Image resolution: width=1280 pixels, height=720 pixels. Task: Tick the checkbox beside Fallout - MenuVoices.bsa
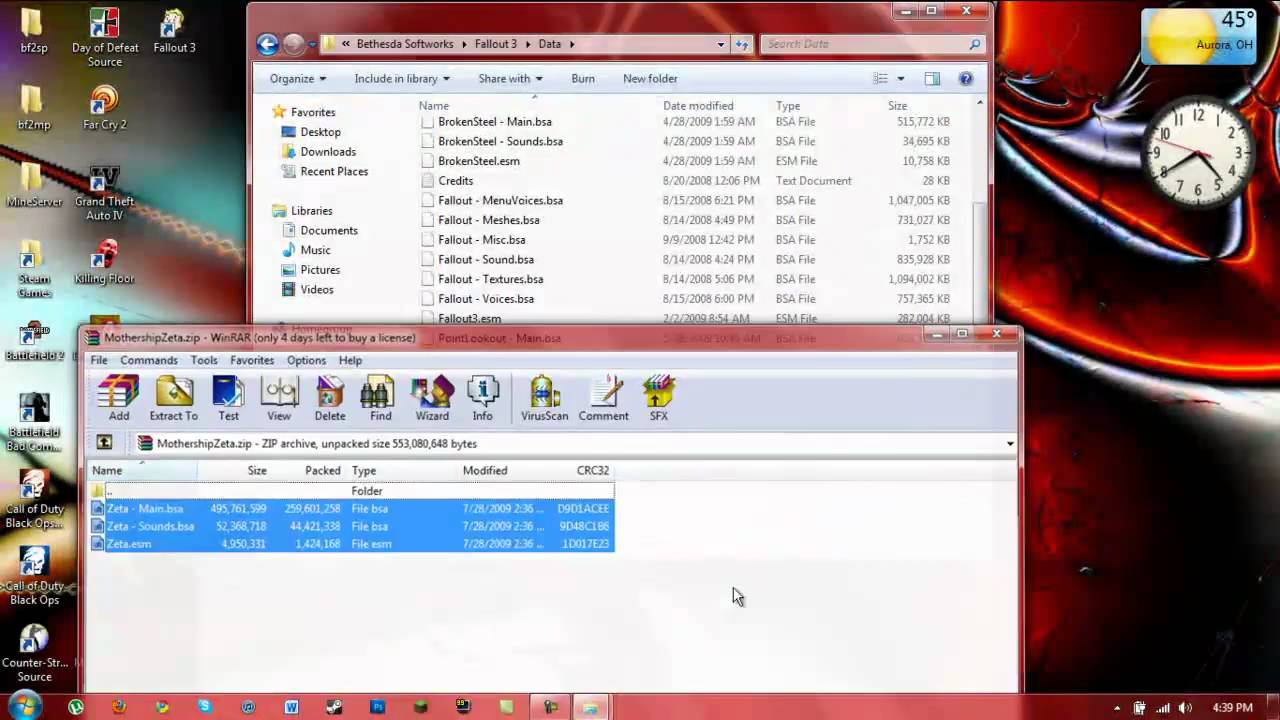427,201
